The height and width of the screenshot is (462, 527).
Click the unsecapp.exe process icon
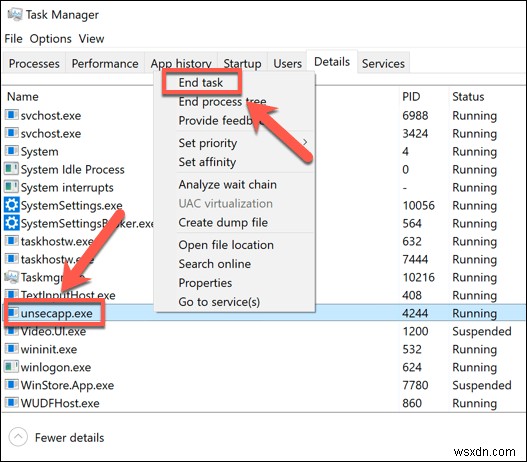tap(13, 313)
